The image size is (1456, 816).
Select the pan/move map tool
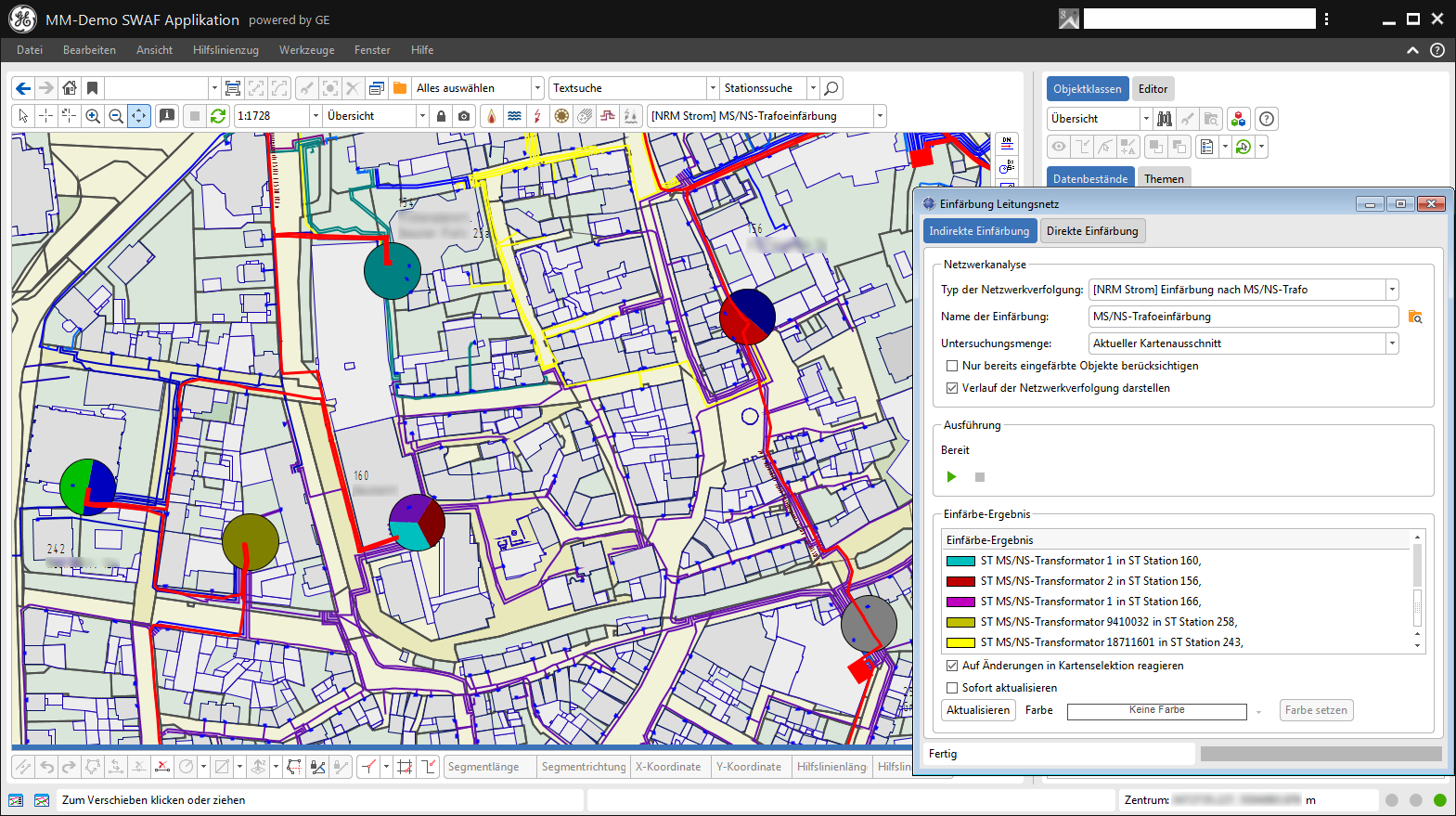(x=138, y=116)
